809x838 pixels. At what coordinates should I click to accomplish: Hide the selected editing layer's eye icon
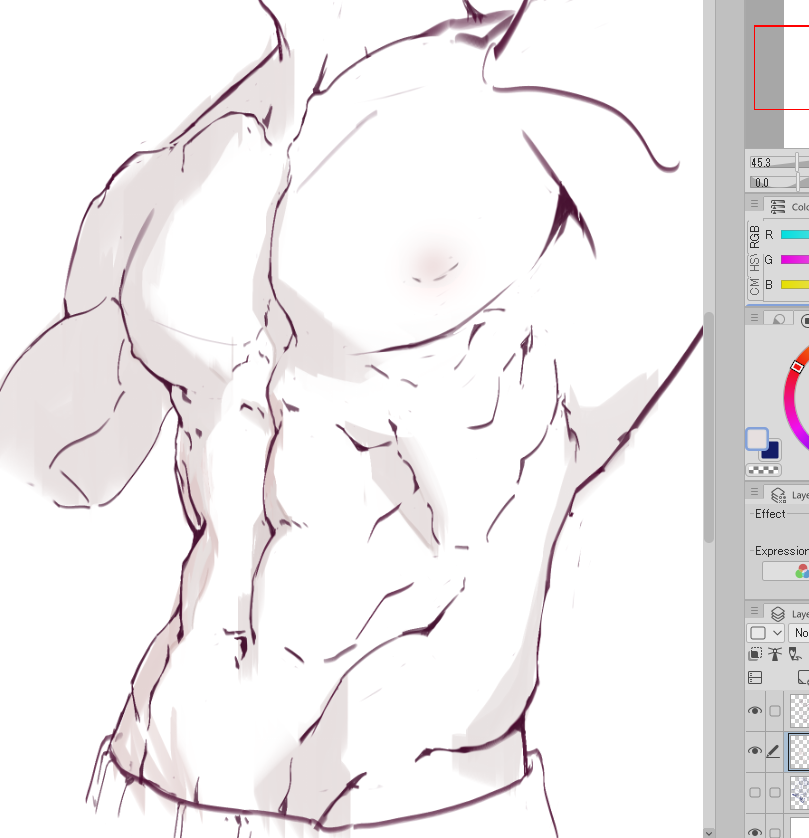(x=754, y=751)
